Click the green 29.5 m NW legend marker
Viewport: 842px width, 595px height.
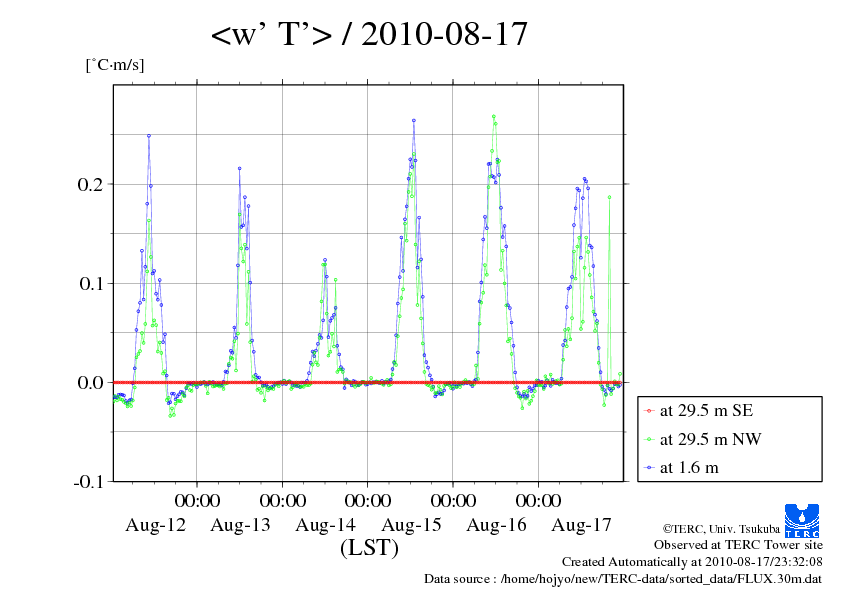(649, 439)
